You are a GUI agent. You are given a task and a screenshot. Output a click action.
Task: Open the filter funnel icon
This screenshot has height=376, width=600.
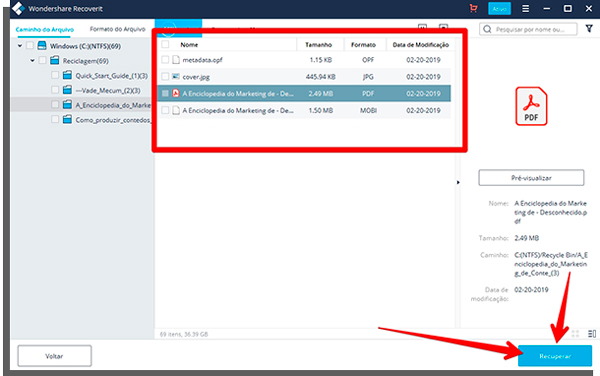[589, 29]
